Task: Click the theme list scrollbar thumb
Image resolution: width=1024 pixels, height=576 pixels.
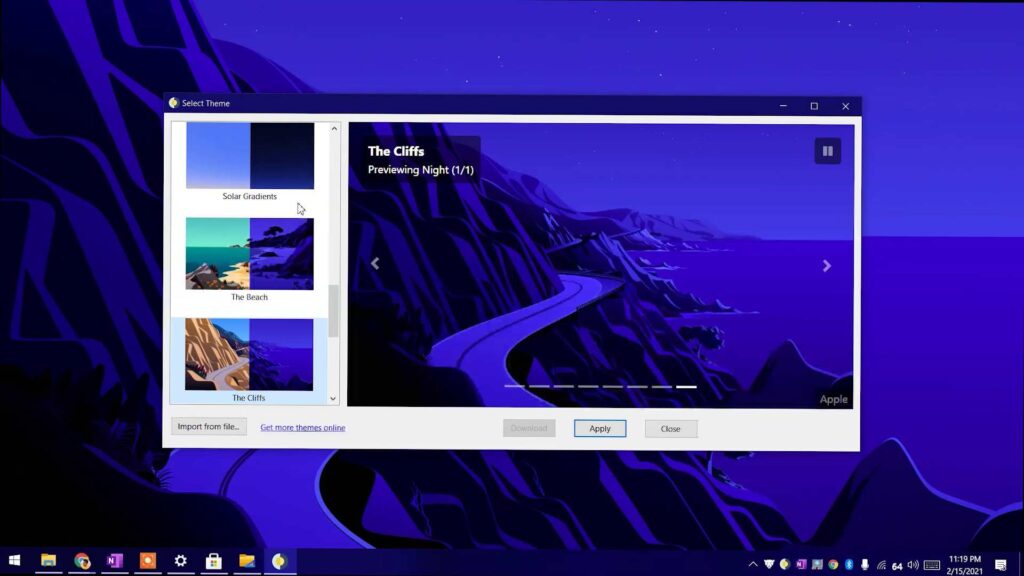Action: click(333, 311)
